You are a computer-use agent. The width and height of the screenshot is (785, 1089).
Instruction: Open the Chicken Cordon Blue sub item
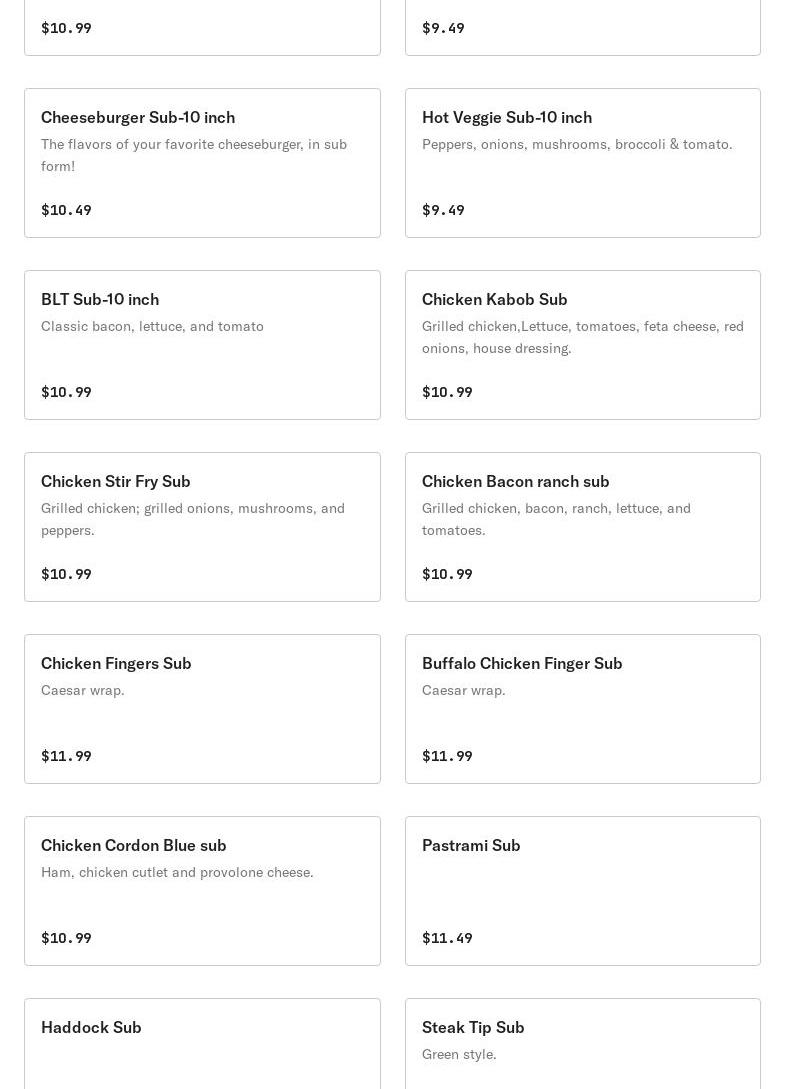202,891
